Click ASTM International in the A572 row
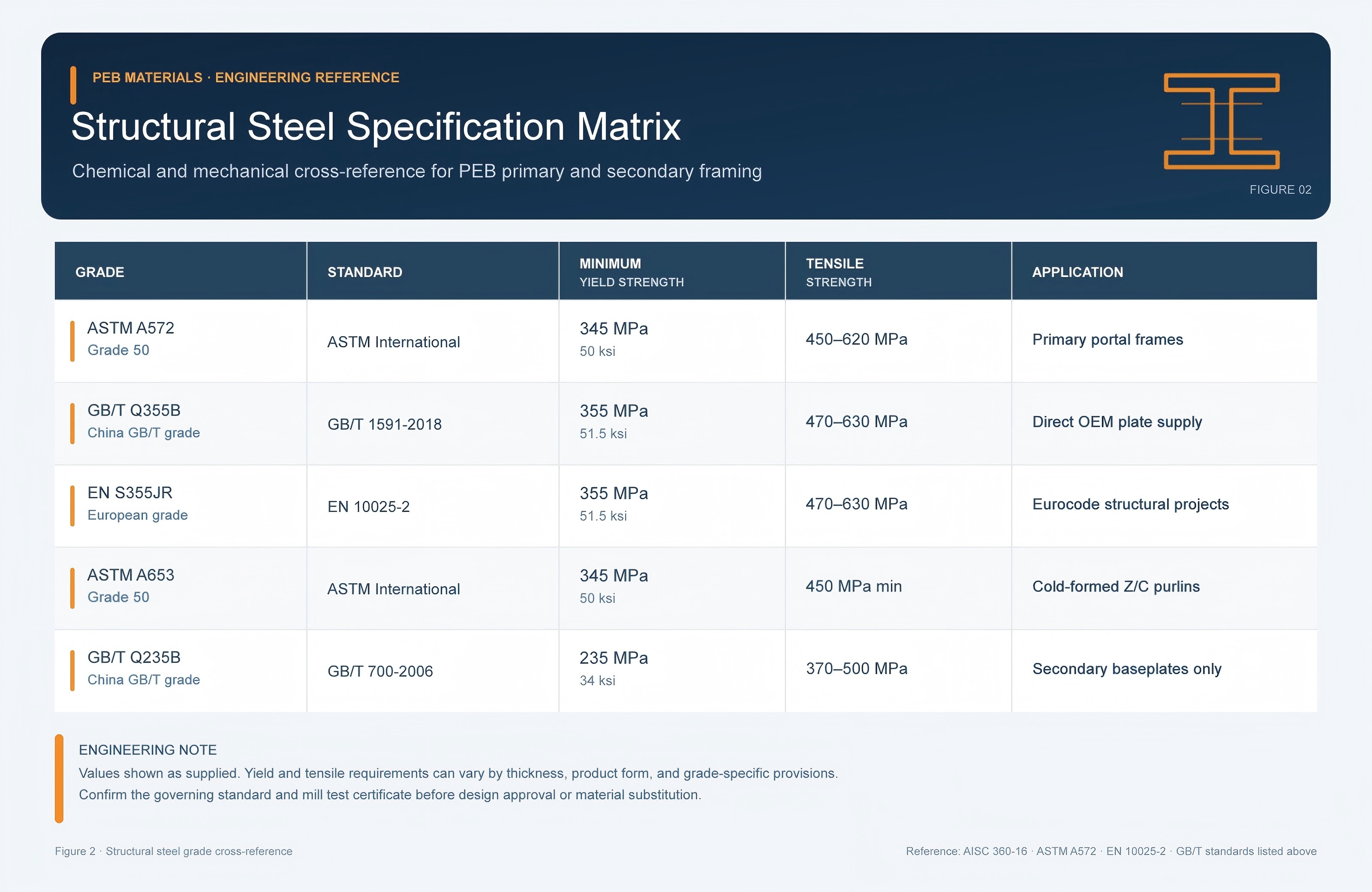 [394, 342]
